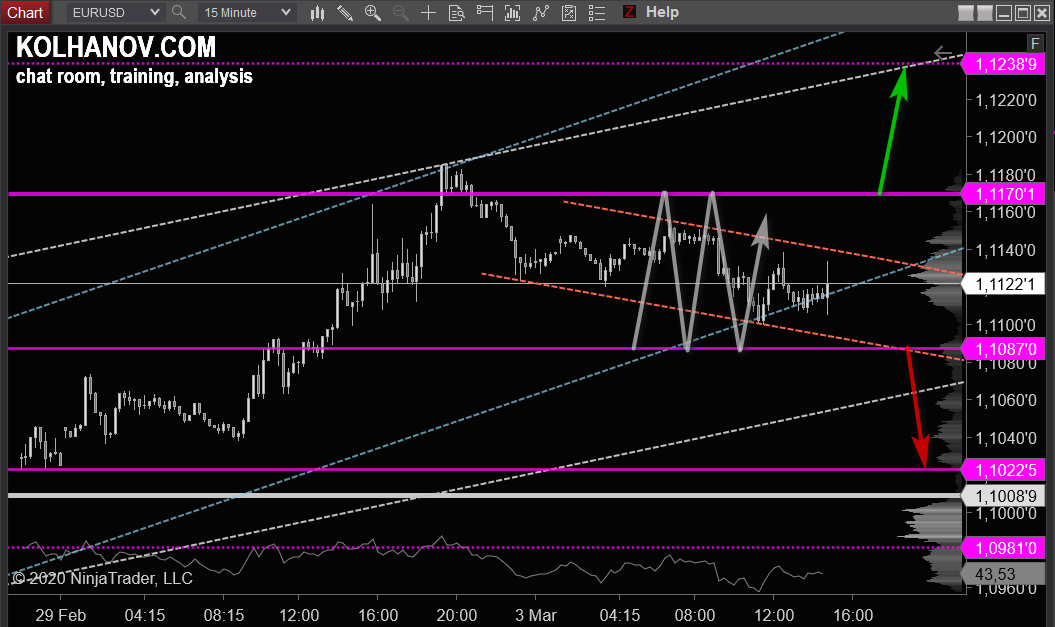Open the Indicators dialog icon
Viewport: 1055px width, 627px height.
tap(512, 12)
